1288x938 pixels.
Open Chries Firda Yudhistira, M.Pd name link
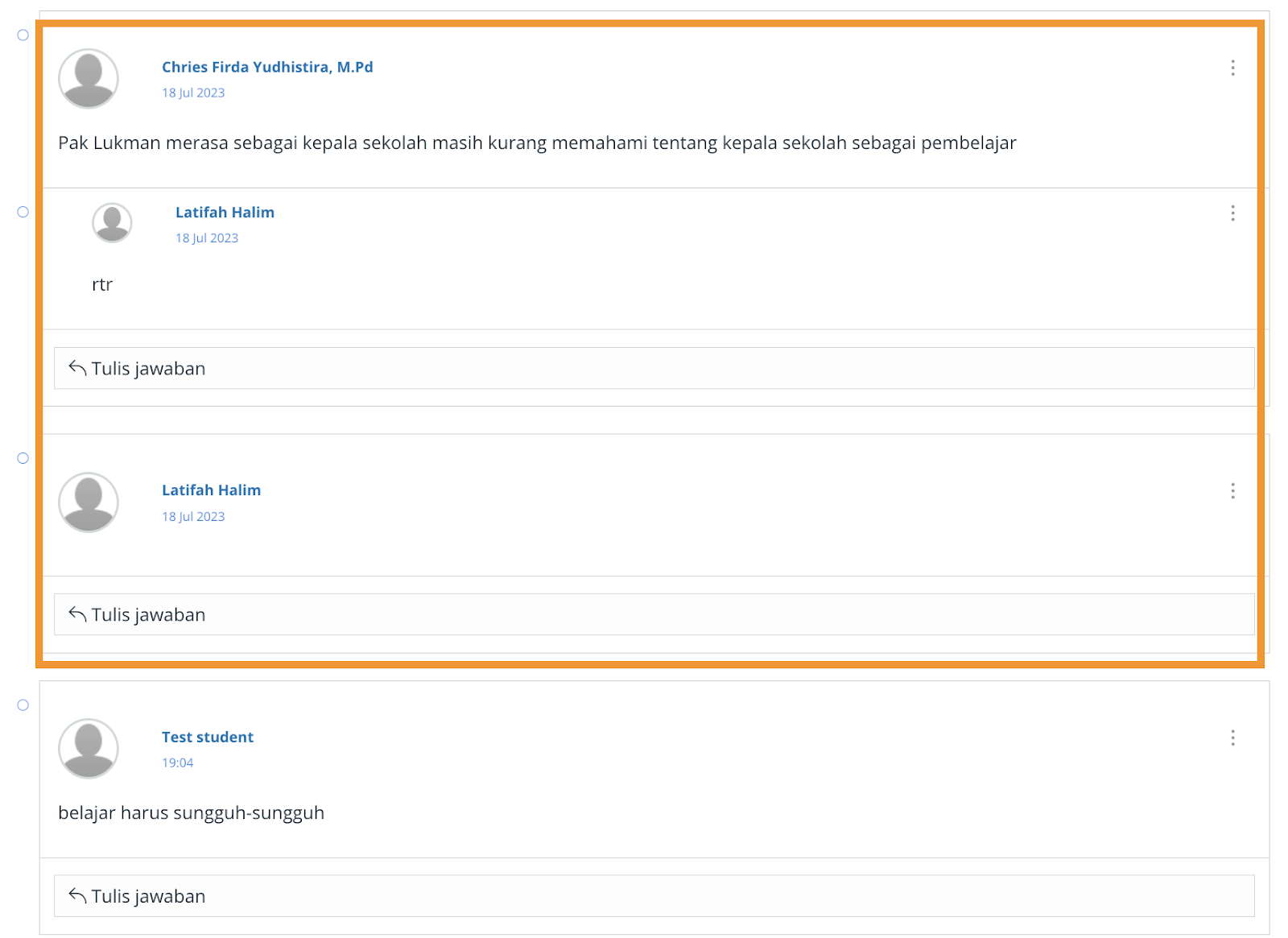(267, 67)
